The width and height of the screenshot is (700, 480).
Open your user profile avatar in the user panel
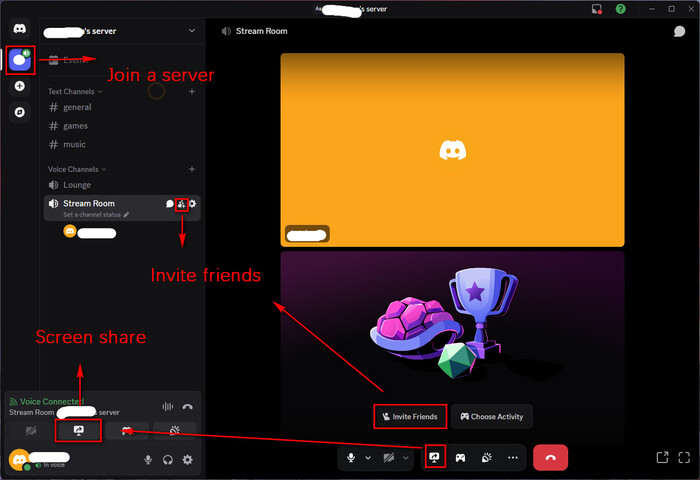click(20, 460)
